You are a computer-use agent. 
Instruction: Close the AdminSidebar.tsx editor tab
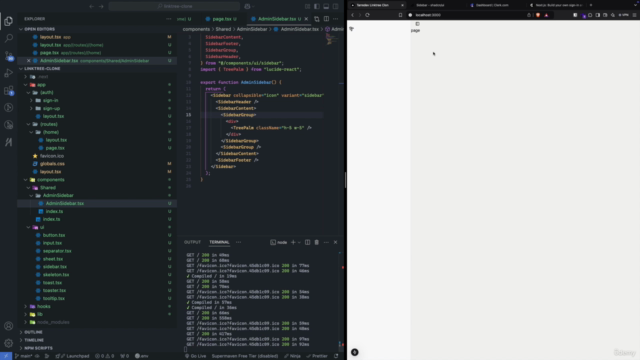click(306, 19)
